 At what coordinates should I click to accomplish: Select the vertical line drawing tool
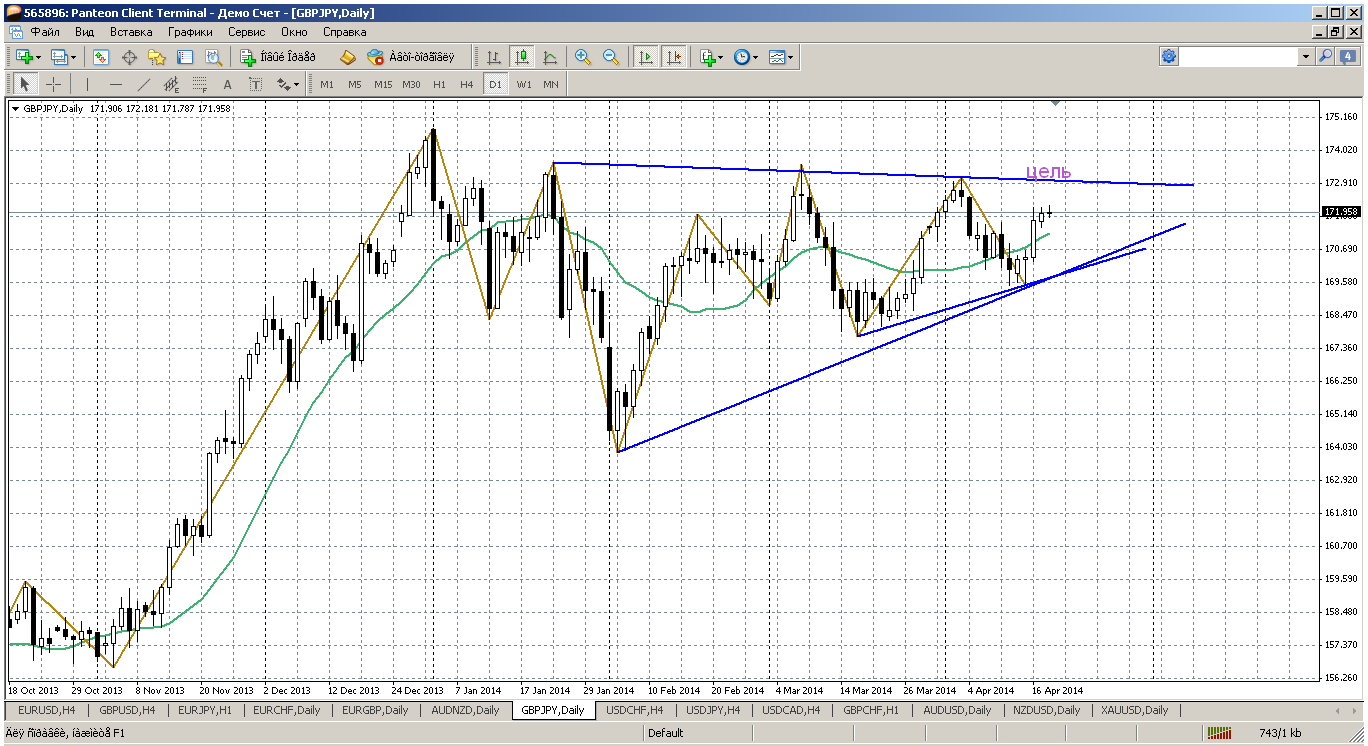point(87,84)
